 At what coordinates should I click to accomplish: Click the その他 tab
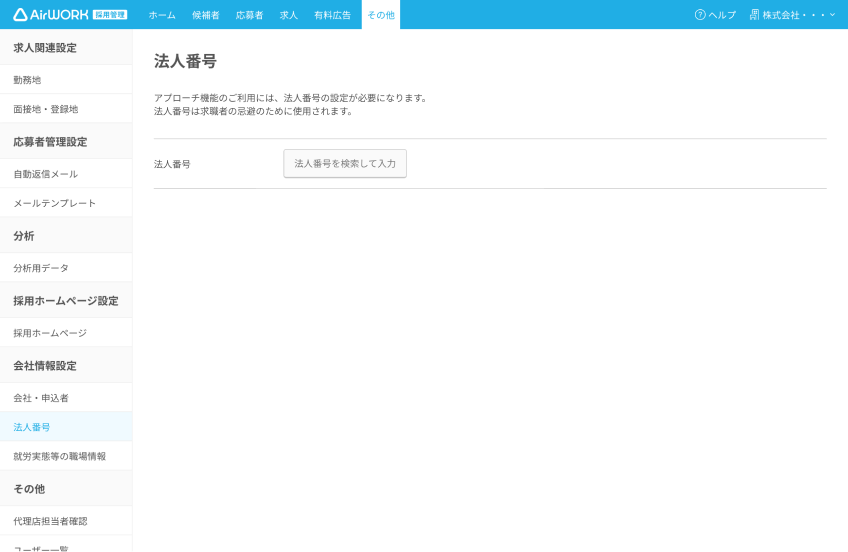coord(381,15)
